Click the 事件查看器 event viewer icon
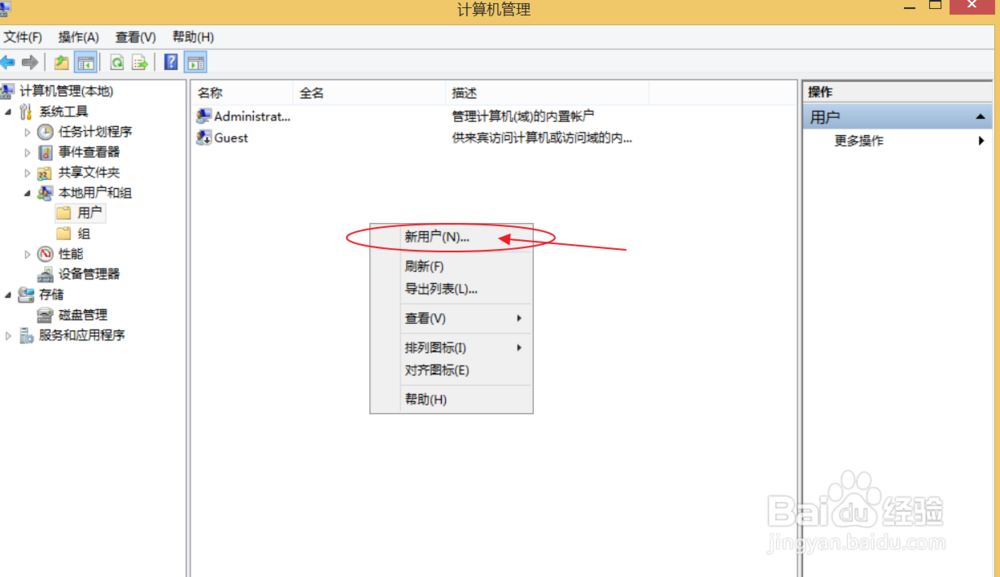The width and height of the screenshot is (1000, 577). (44, 152)
